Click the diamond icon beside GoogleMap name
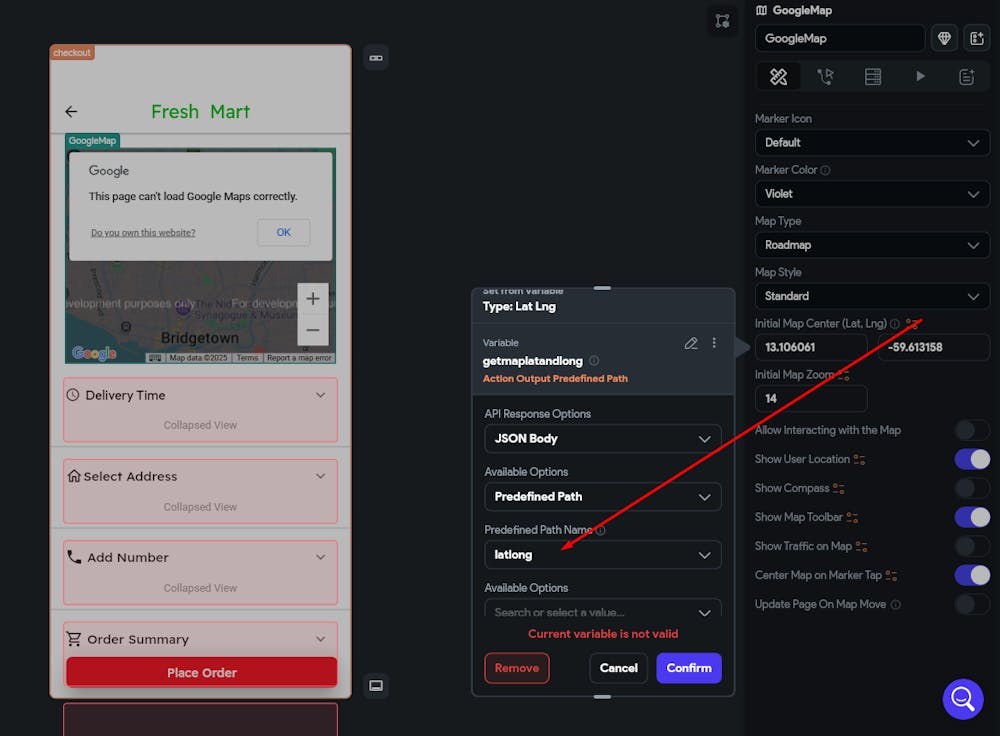The width and height of the screenshot is (1000, 736). point(944,38)
